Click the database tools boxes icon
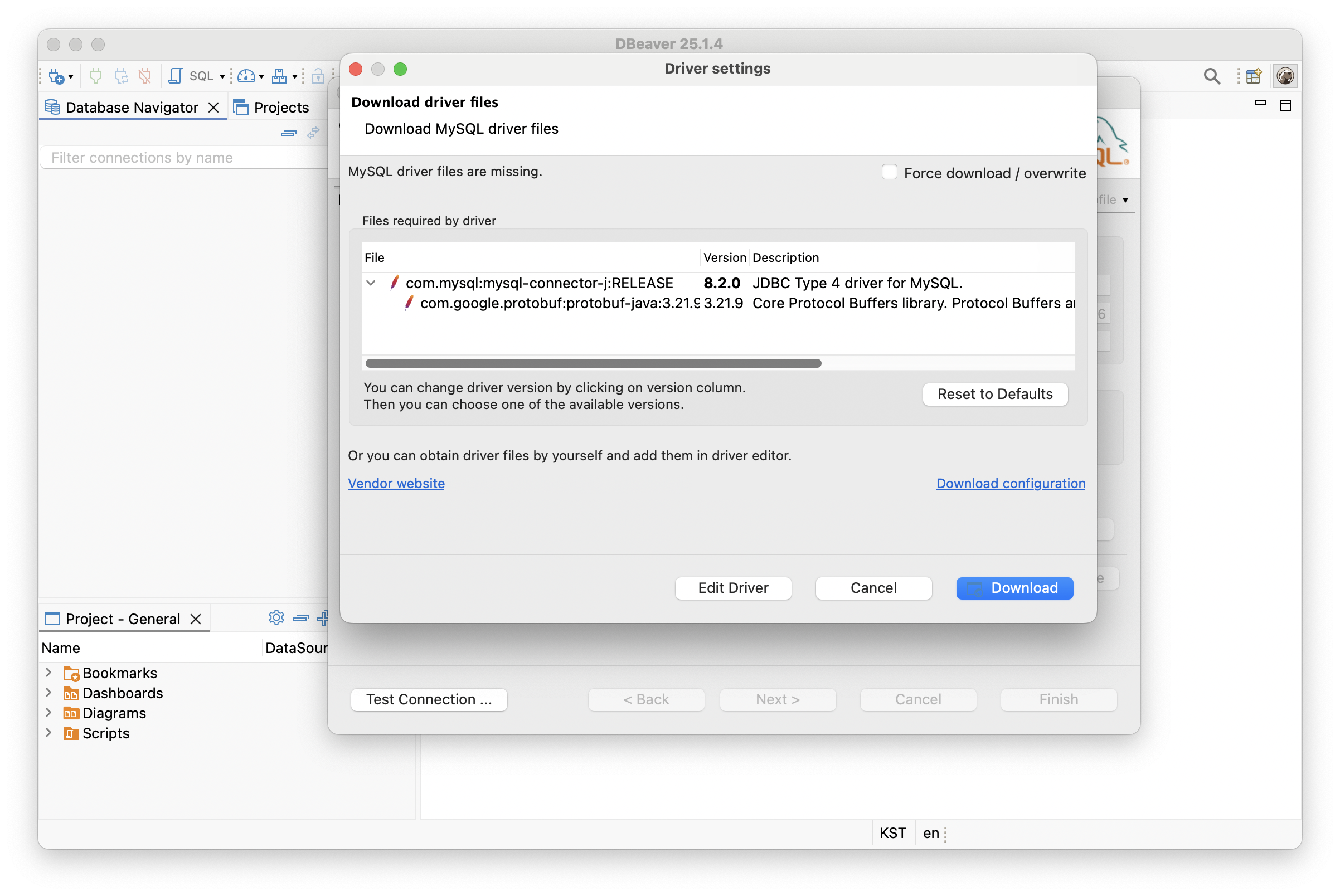The width and height of the screenshot is (1340, 896). pyautogui.click(x=279, y=75)
